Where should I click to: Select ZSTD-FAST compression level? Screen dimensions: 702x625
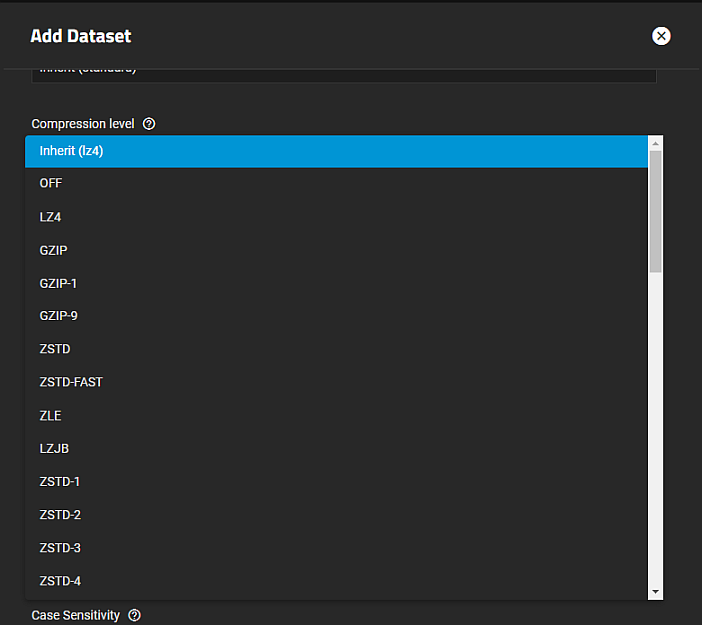point(336,382)
